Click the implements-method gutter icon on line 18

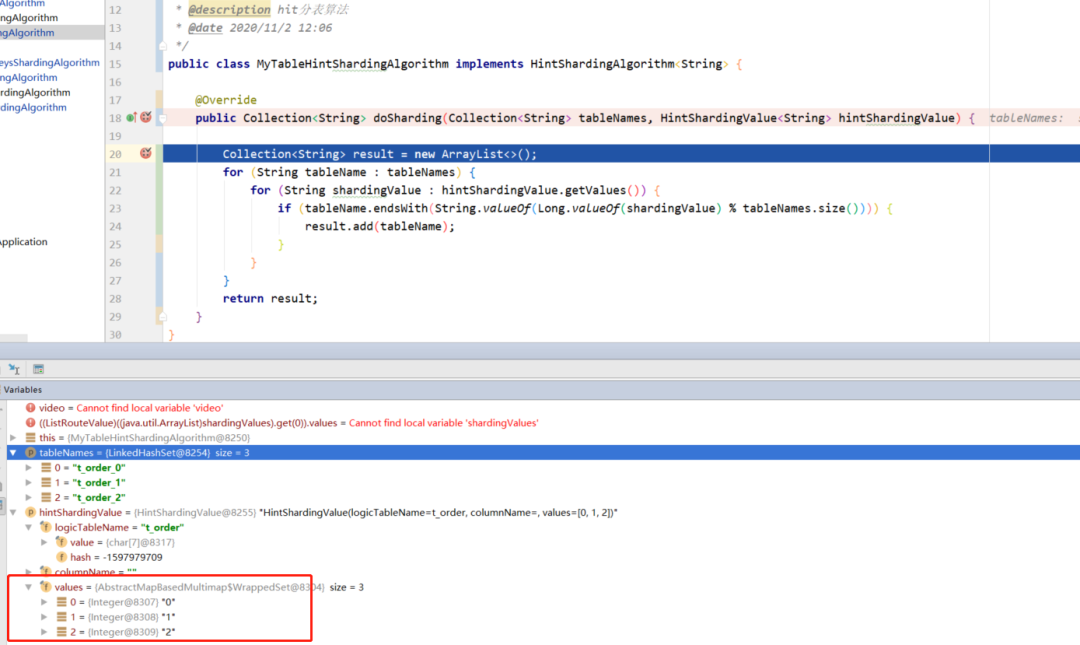[132, 117]
